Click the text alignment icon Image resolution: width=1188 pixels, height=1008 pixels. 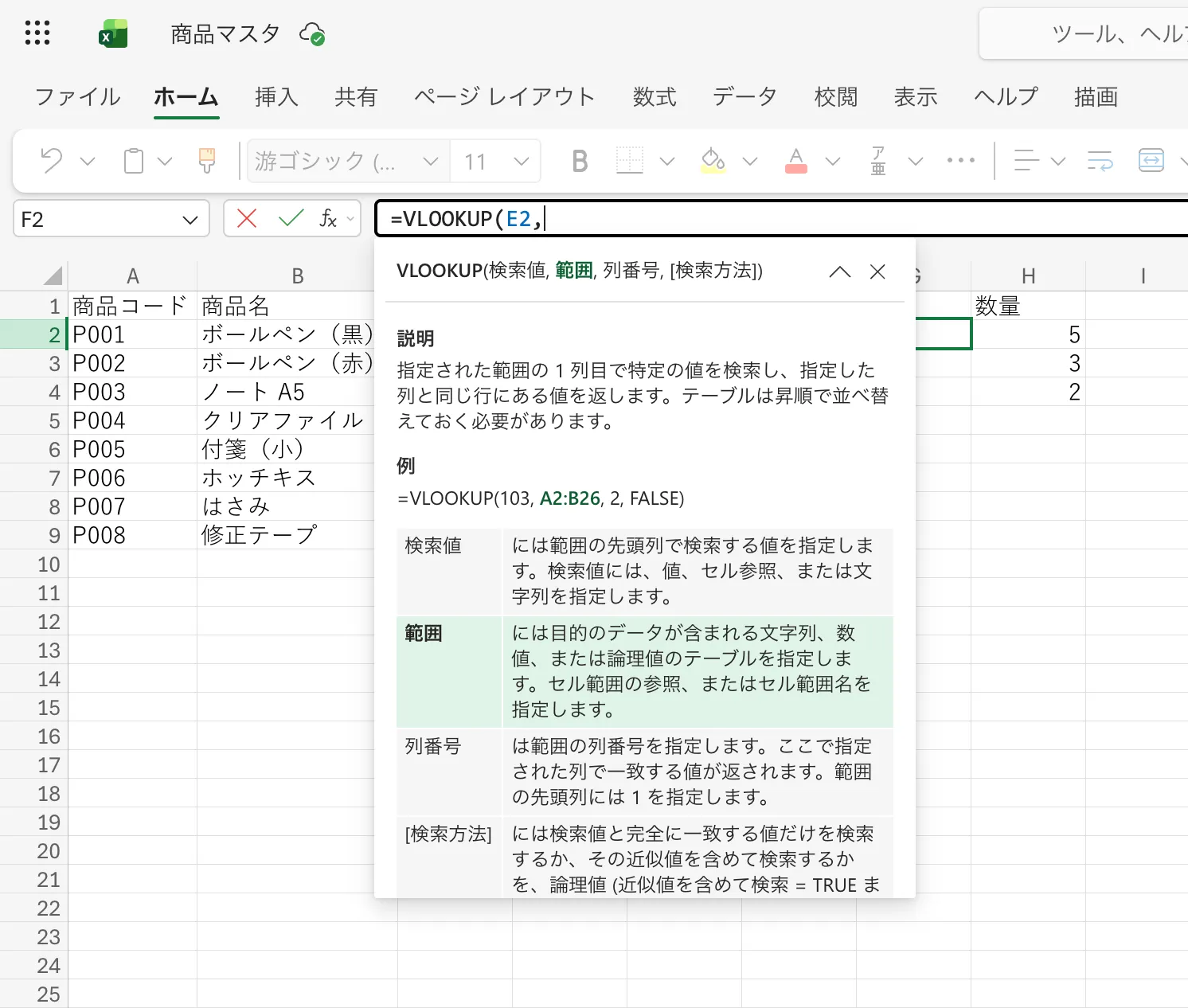tap(1026, 161)
